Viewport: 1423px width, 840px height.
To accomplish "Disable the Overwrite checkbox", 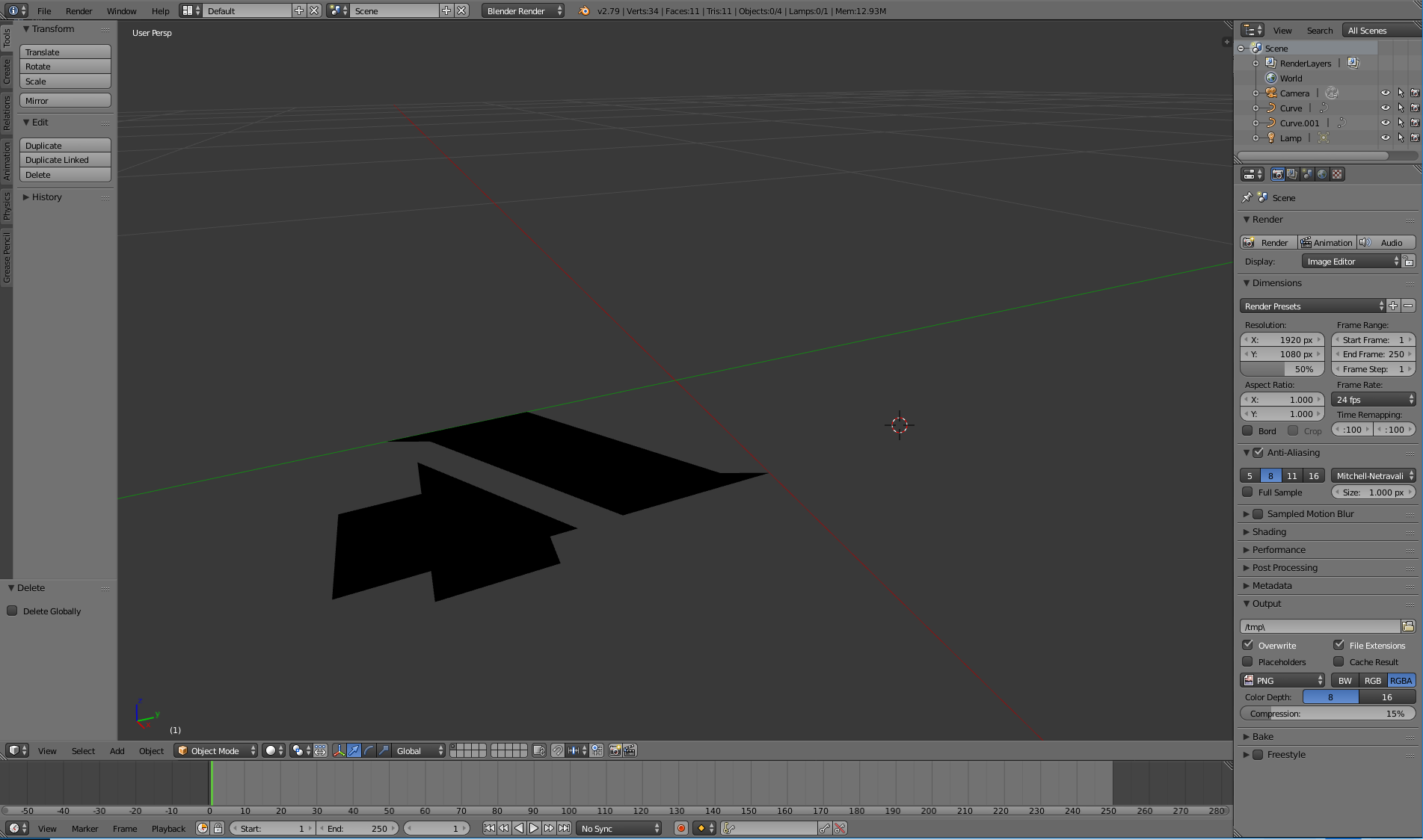I will click(1248, 645).
